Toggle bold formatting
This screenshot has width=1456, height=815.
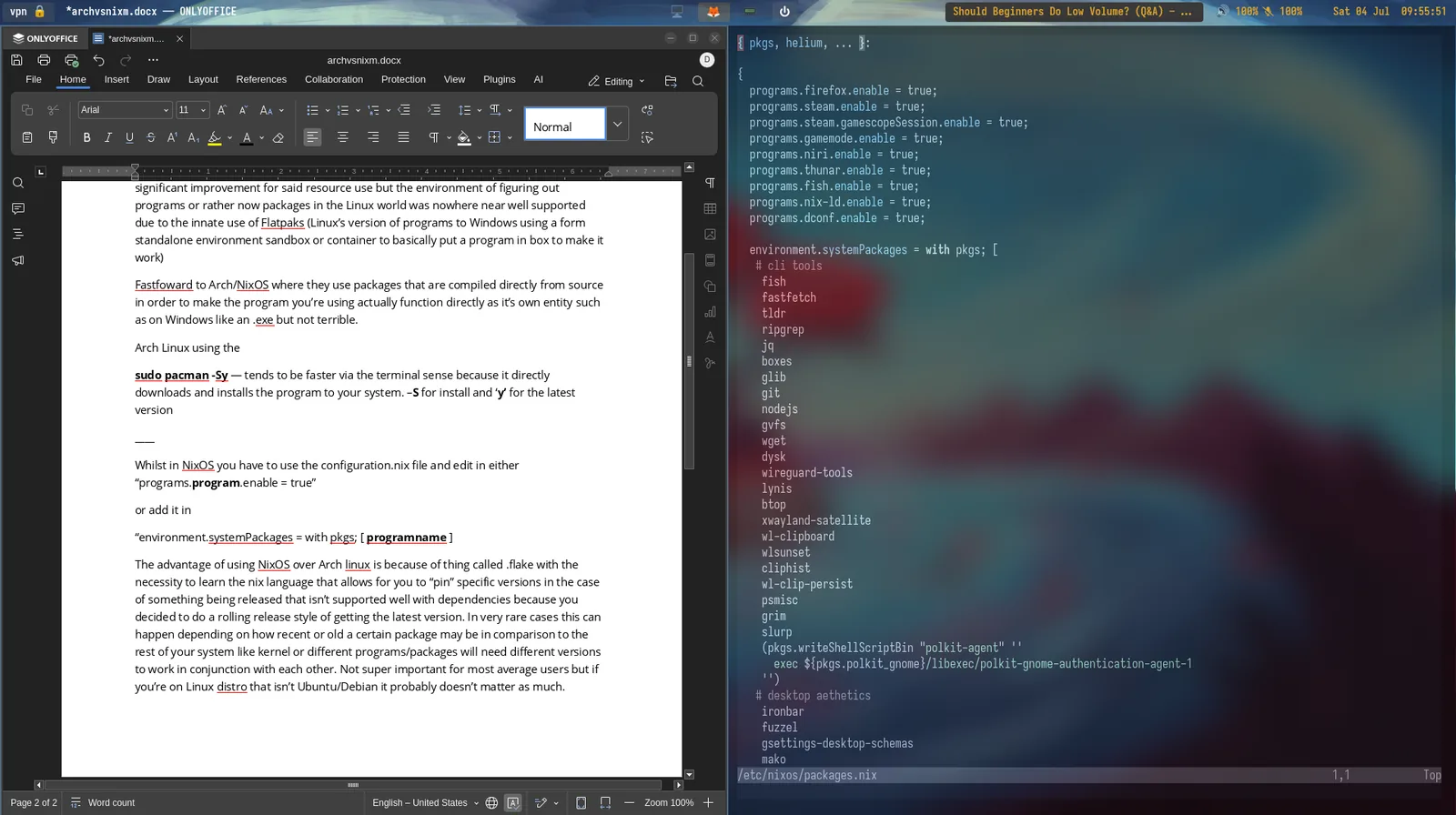86,137
